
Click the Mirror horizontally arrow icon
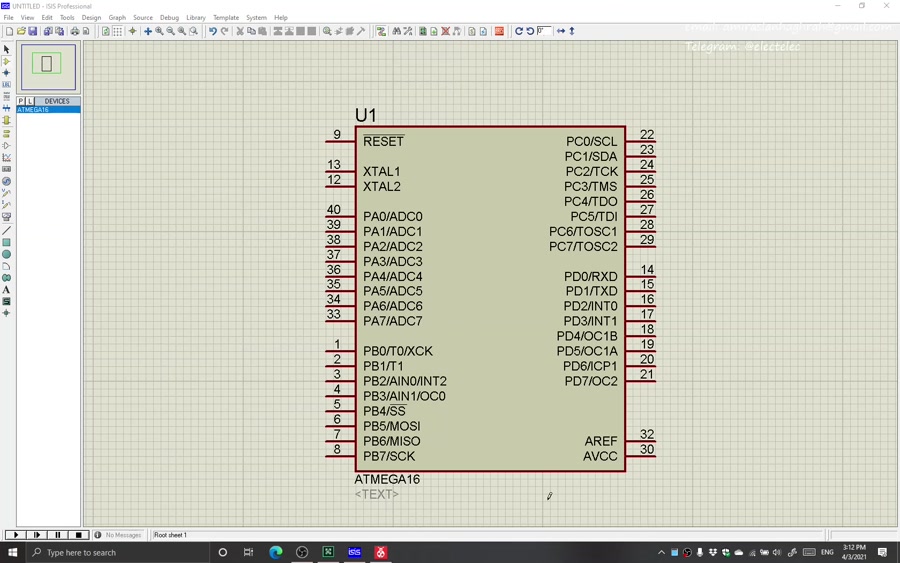[561, 31]
